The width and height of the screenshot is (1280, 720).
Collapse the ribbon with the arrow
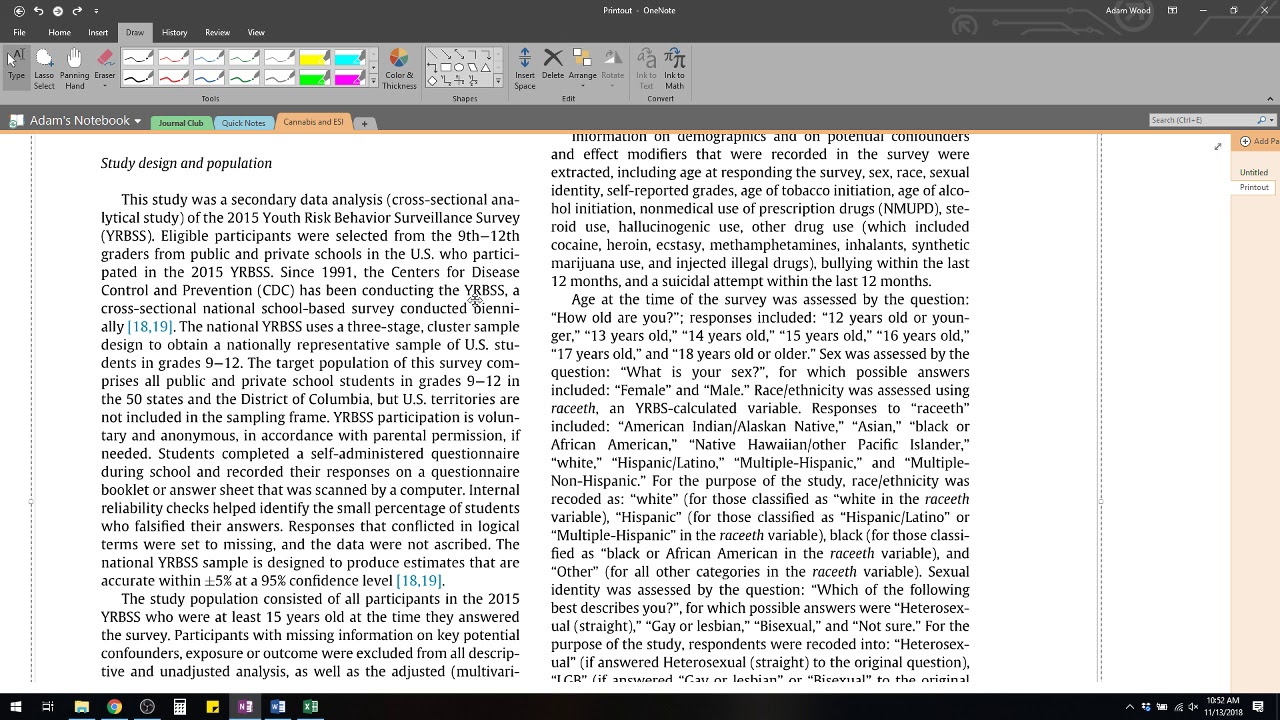tap(1270, 99)
